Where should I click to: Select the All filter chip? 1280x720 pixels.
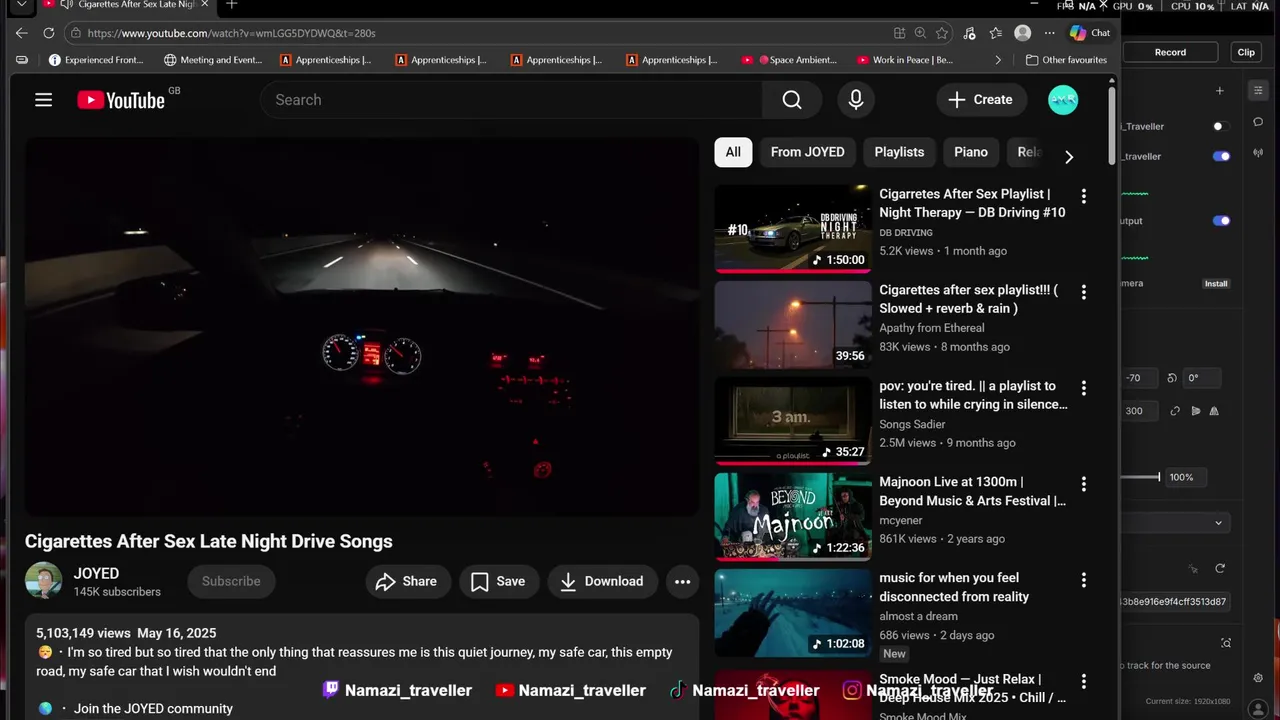733,152
